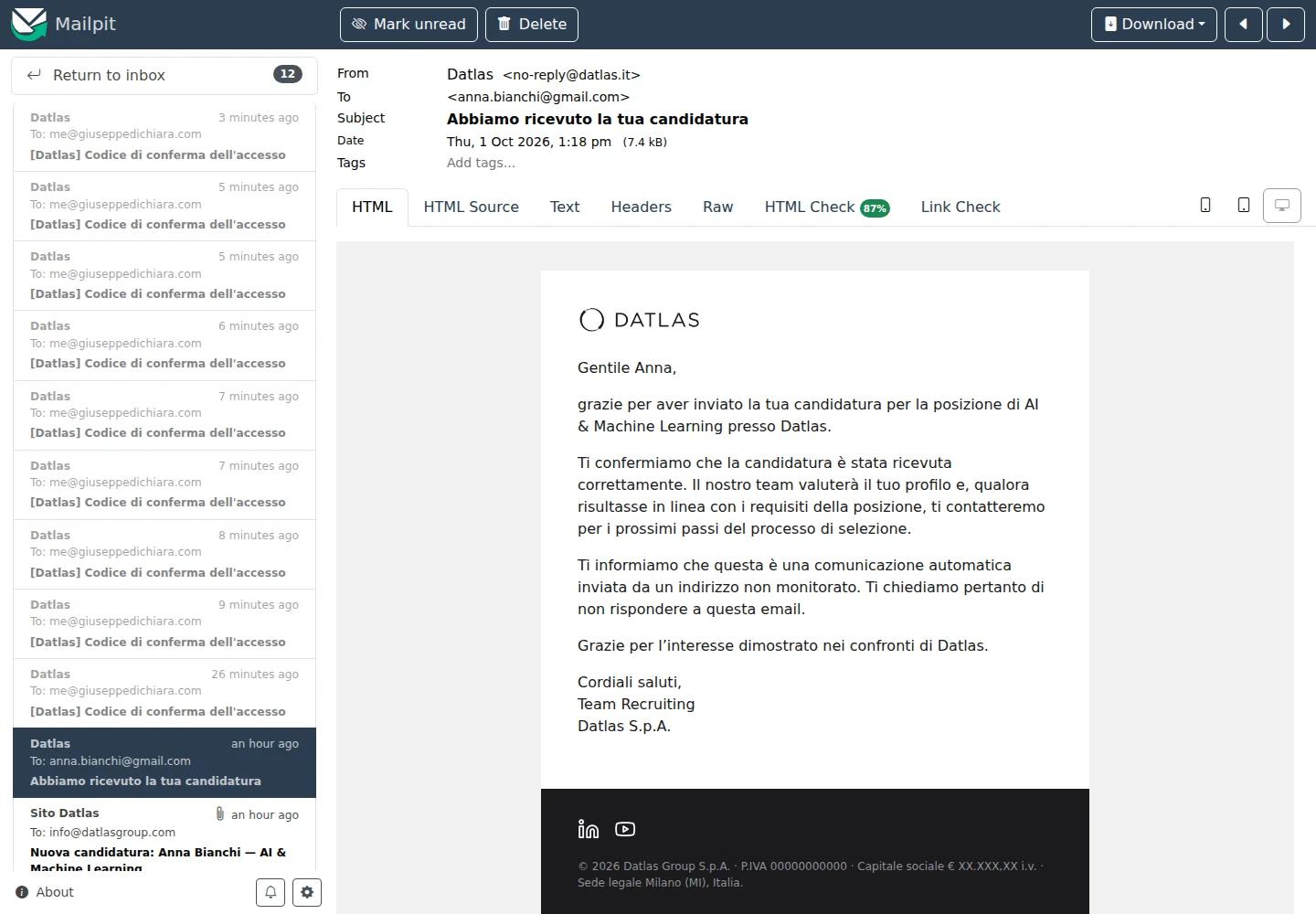Click the Add tags input field
Image resolution: width=1316 pixels, height=914 pixels.
482,163
